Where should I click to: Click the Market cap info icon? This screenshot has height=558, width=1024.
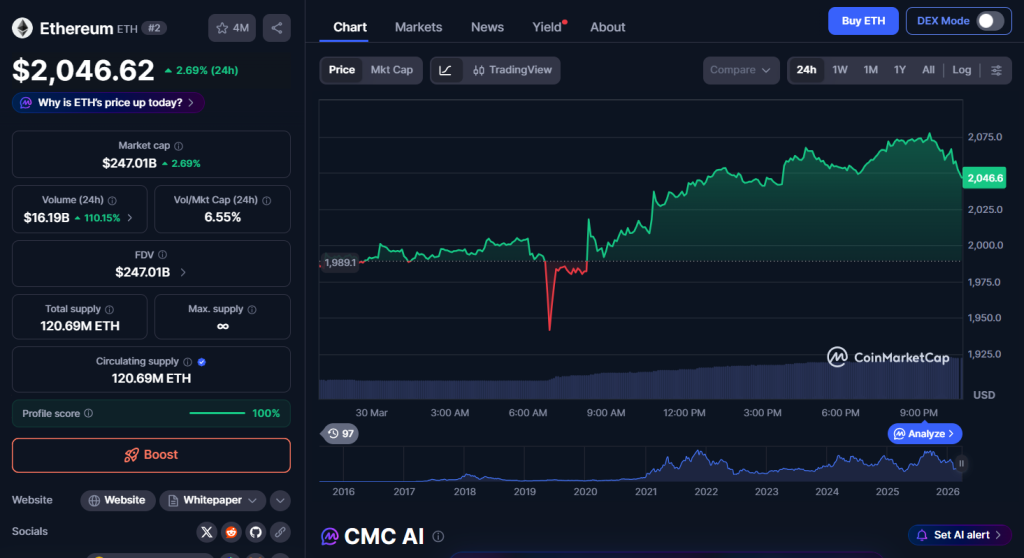179,146
